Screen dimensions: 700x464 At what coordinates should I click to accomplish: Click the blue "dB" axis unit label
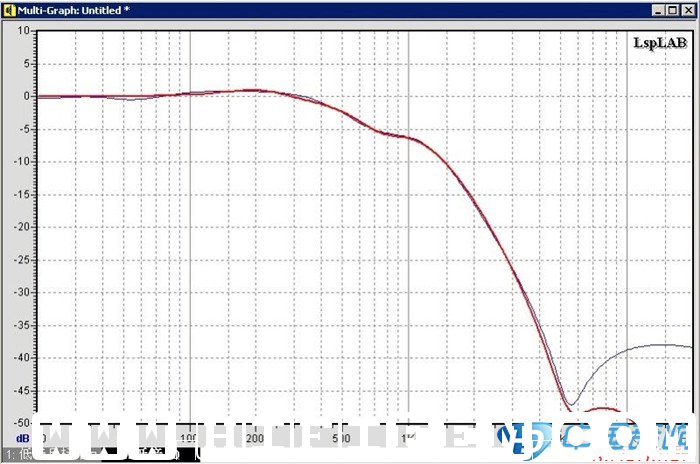coord(23,439)
